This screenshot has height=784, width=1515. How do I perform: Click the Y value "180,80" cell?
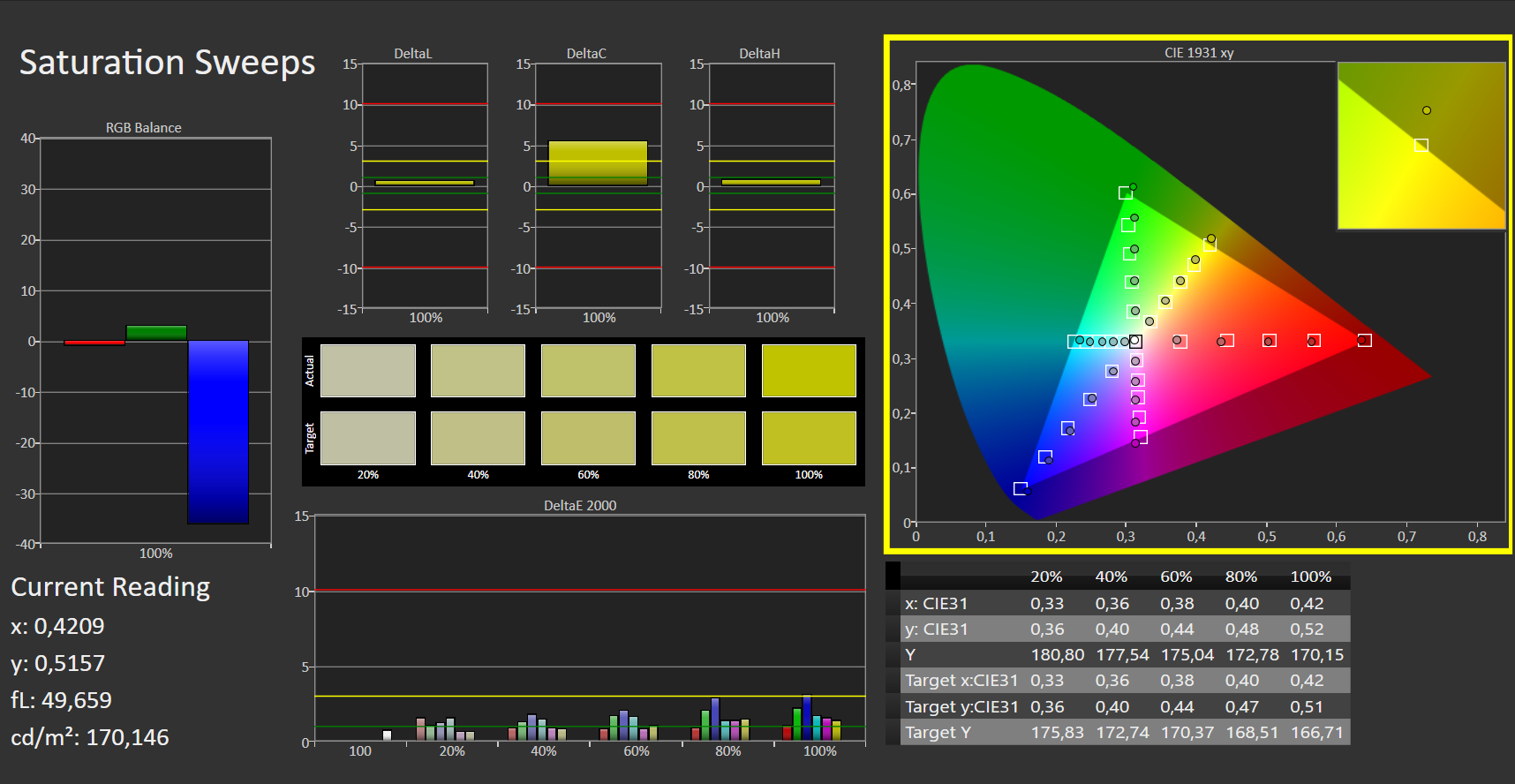pyautogui.click(x=1058, y=655)
